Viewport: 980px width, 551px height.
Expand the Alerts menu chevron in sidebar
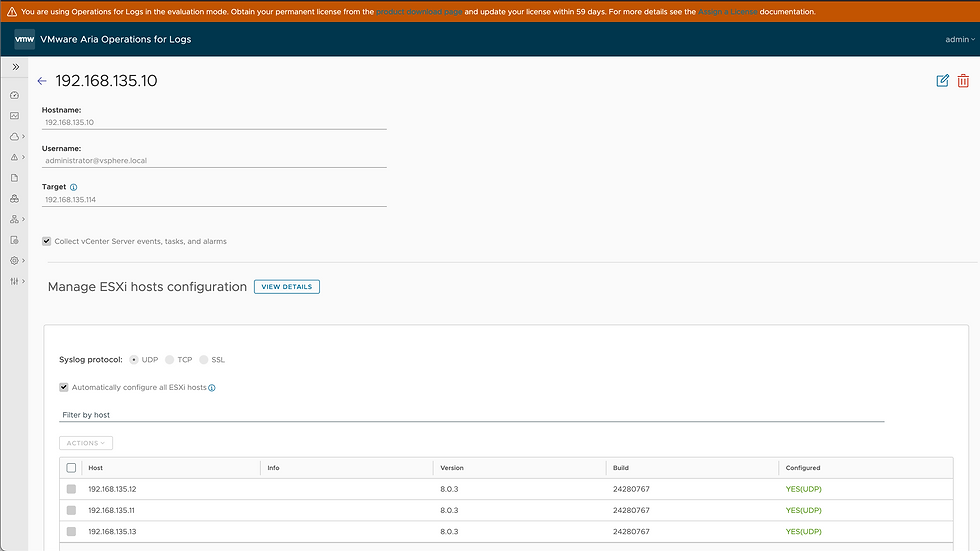(24, 157)
